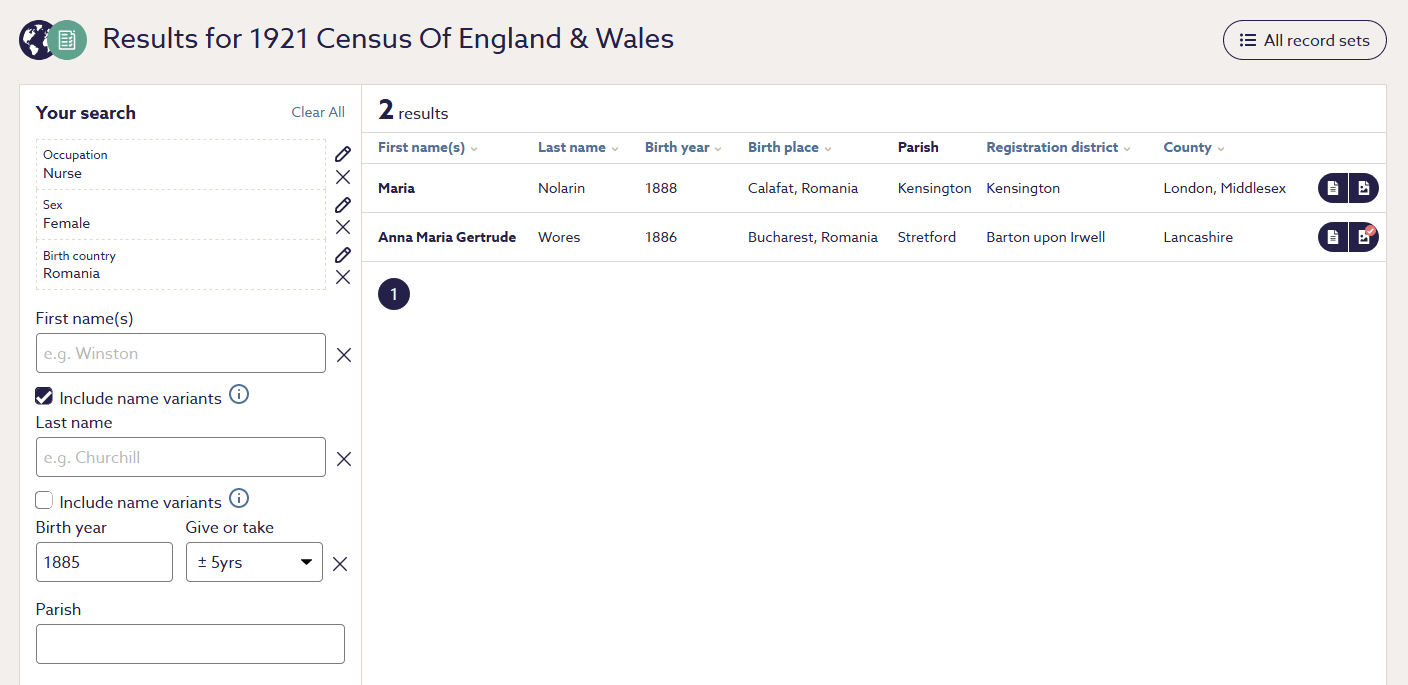
Task: Edit the Sex Female filter
Action: pos(343,205)
